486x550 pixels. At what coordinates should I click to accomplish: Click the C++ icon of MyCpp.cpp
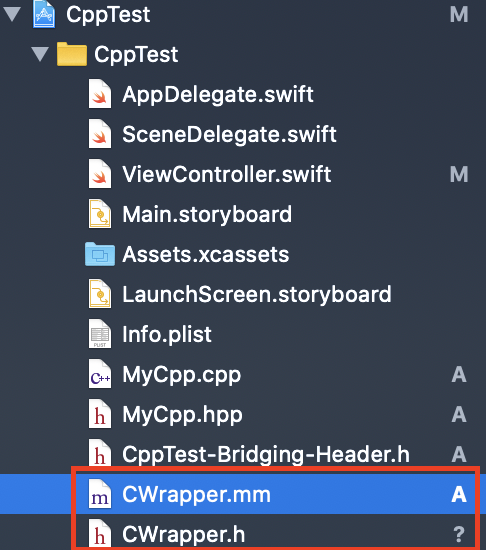(100, 374)
